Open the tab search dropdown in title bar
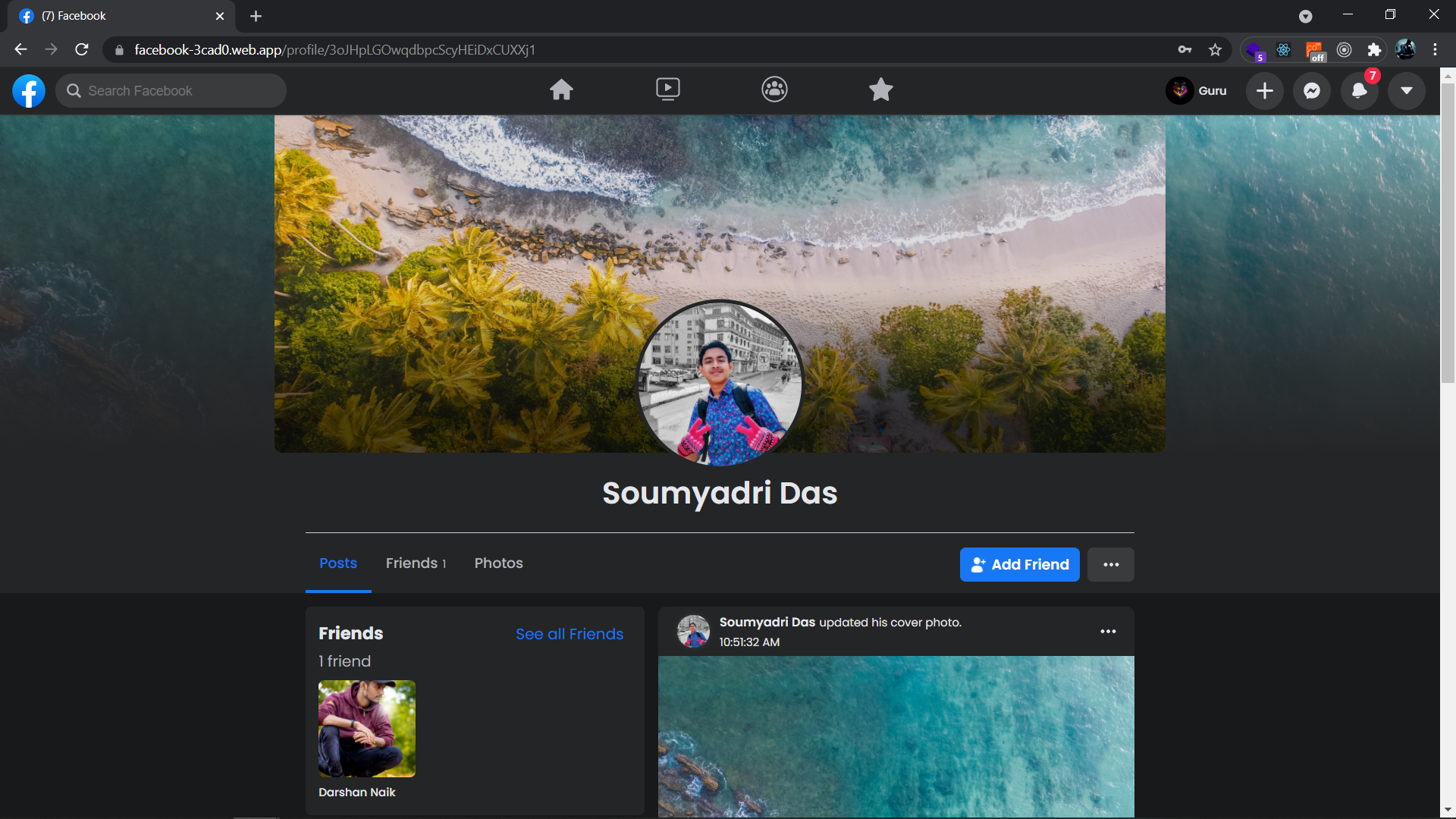The width and height of the screenshot is (1456, 819). coord(1305,16)
